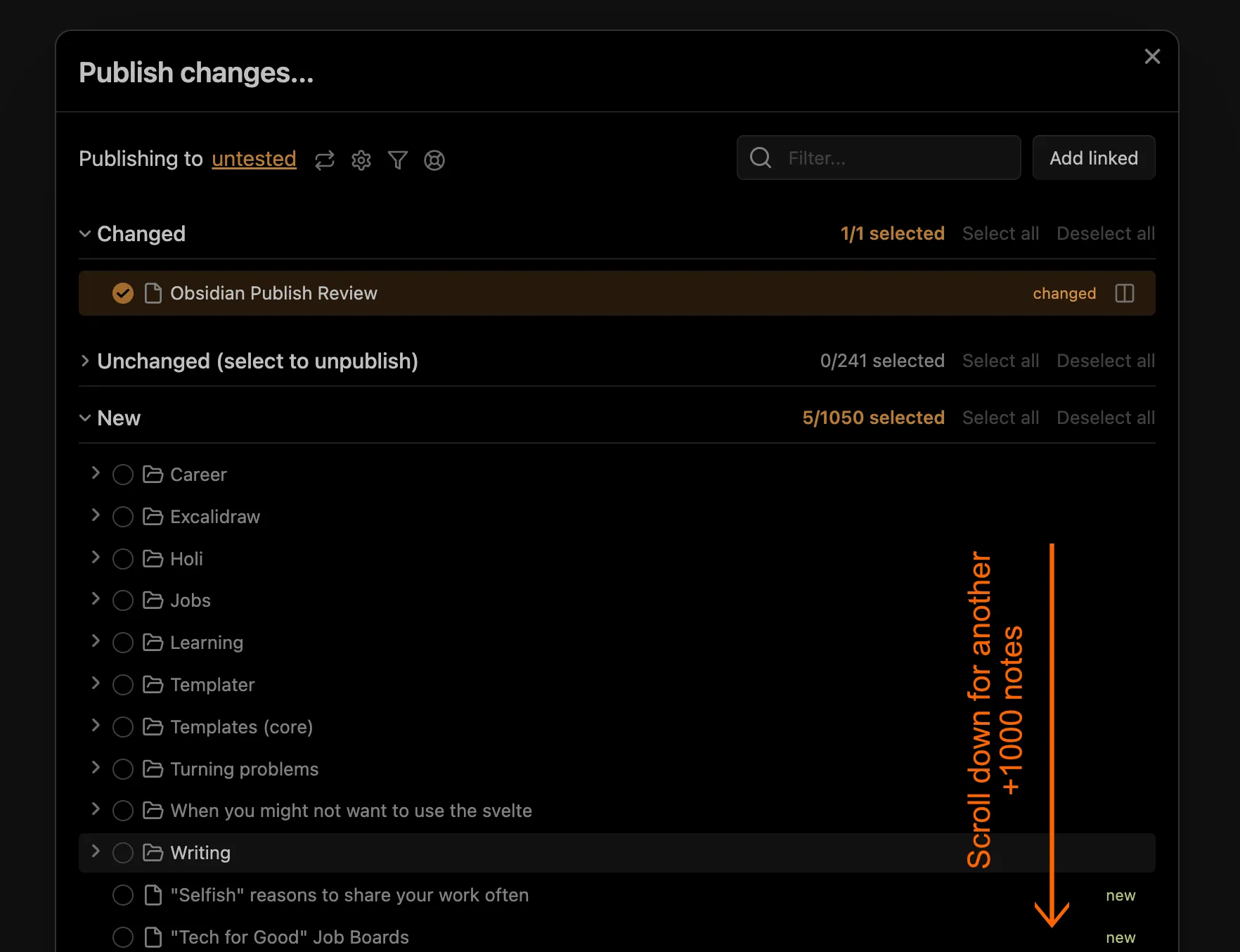Expand the Turning problems folder chevron
The image size is (1240, 952).
[x=96, y=768]
